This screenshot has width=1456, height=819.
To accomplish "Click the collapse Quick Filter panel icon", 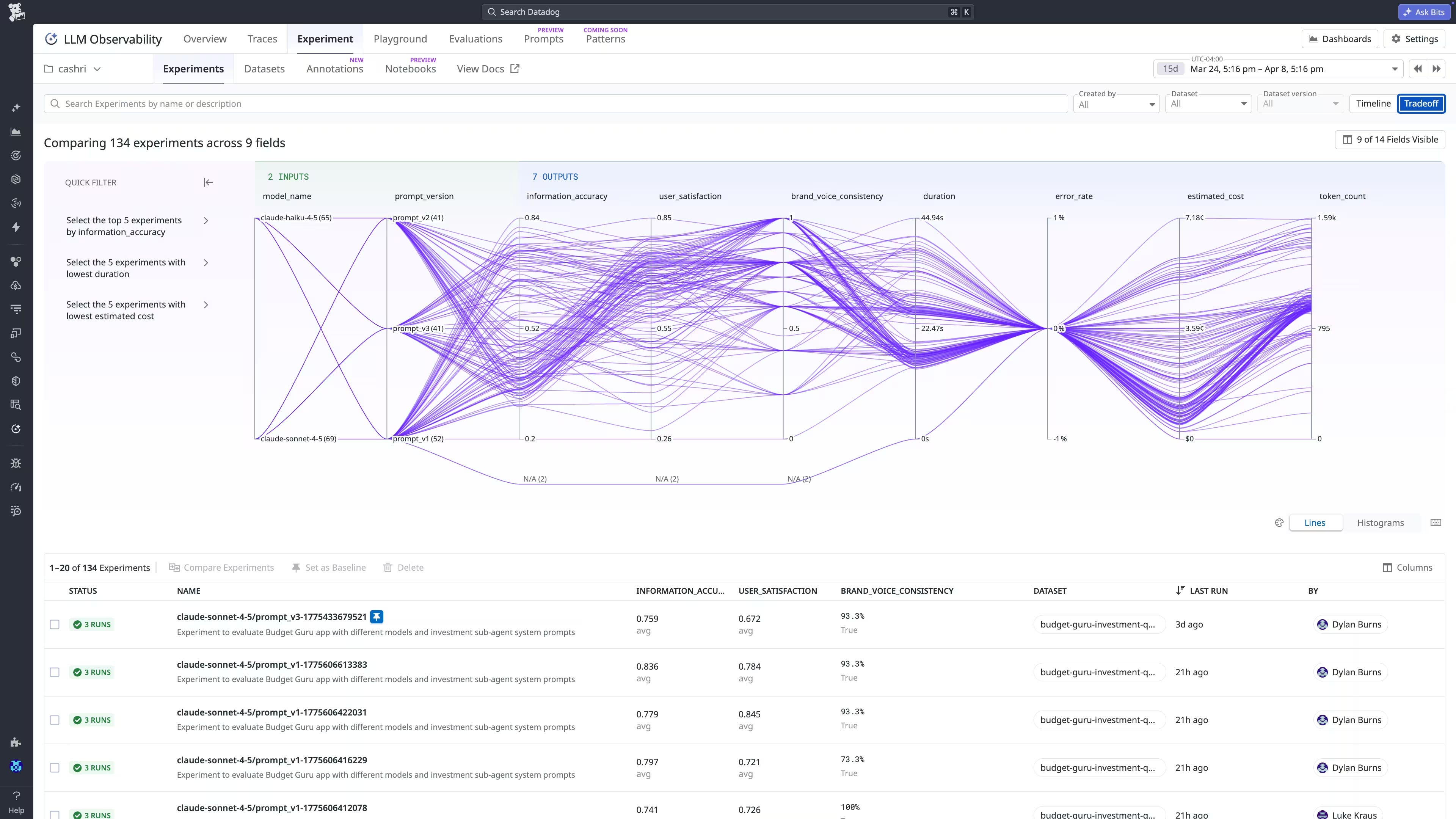I will [x=208, y=182].
